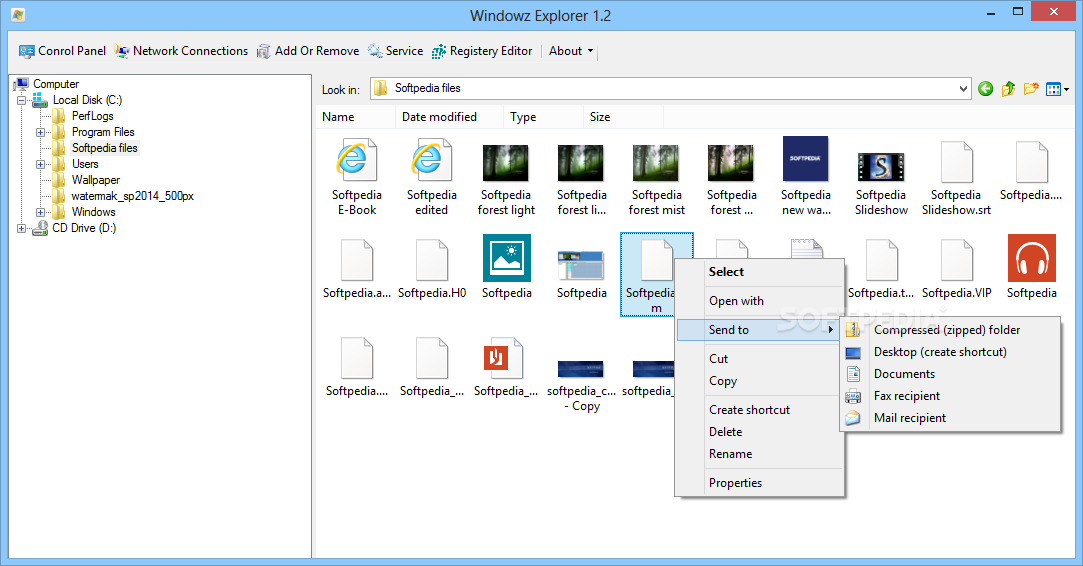Expand the Windows tree node
Screen dimensions: 1083x566
coord(41,212)
